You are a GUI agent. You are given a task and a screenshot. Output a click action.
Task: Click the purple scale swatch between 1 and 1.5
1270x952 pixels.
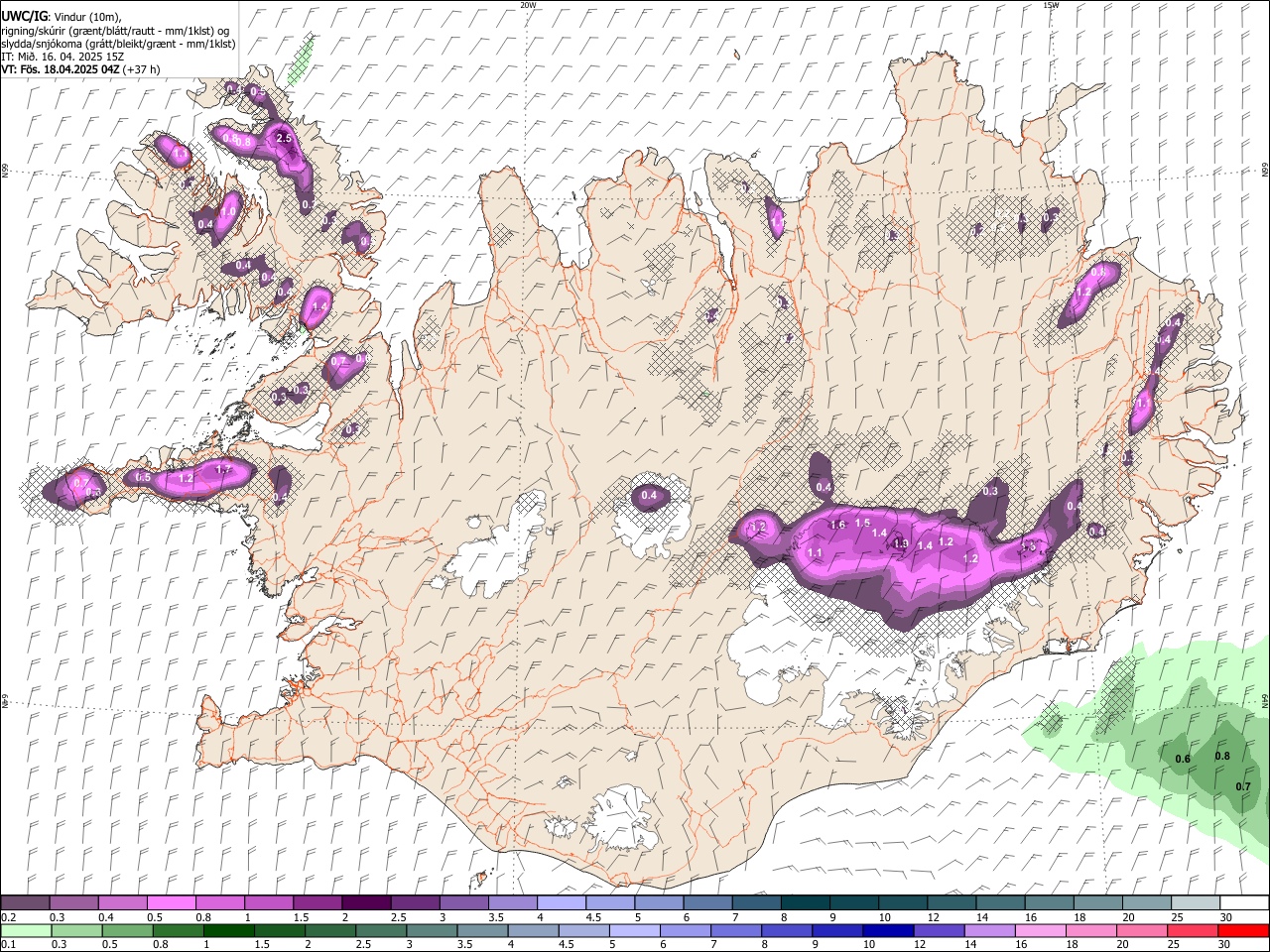(x=268, y=903)
